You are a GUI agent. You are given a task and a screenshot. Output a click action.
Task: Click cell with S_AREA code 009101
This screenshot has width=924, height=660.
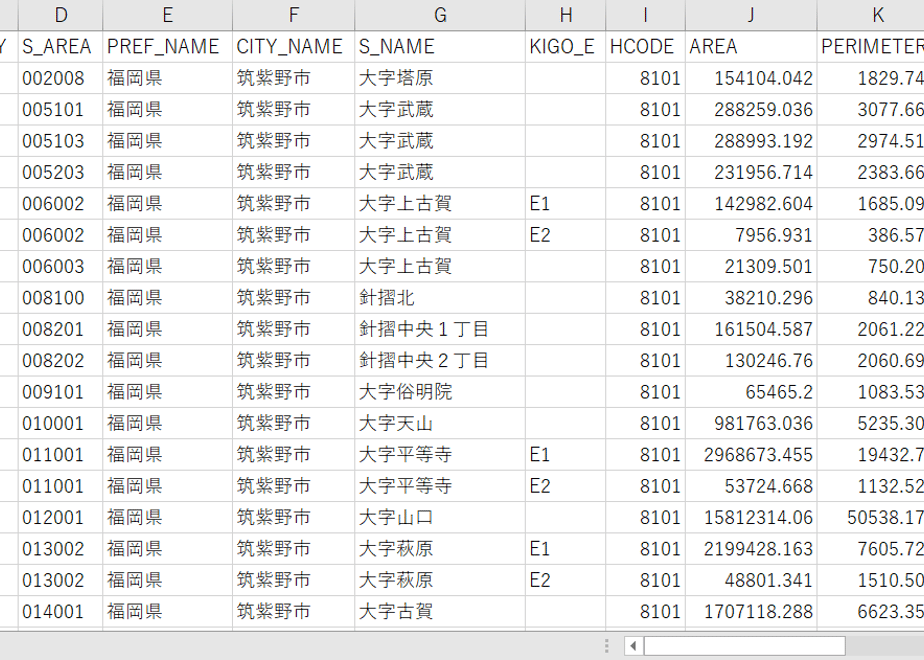pos(61,392)
